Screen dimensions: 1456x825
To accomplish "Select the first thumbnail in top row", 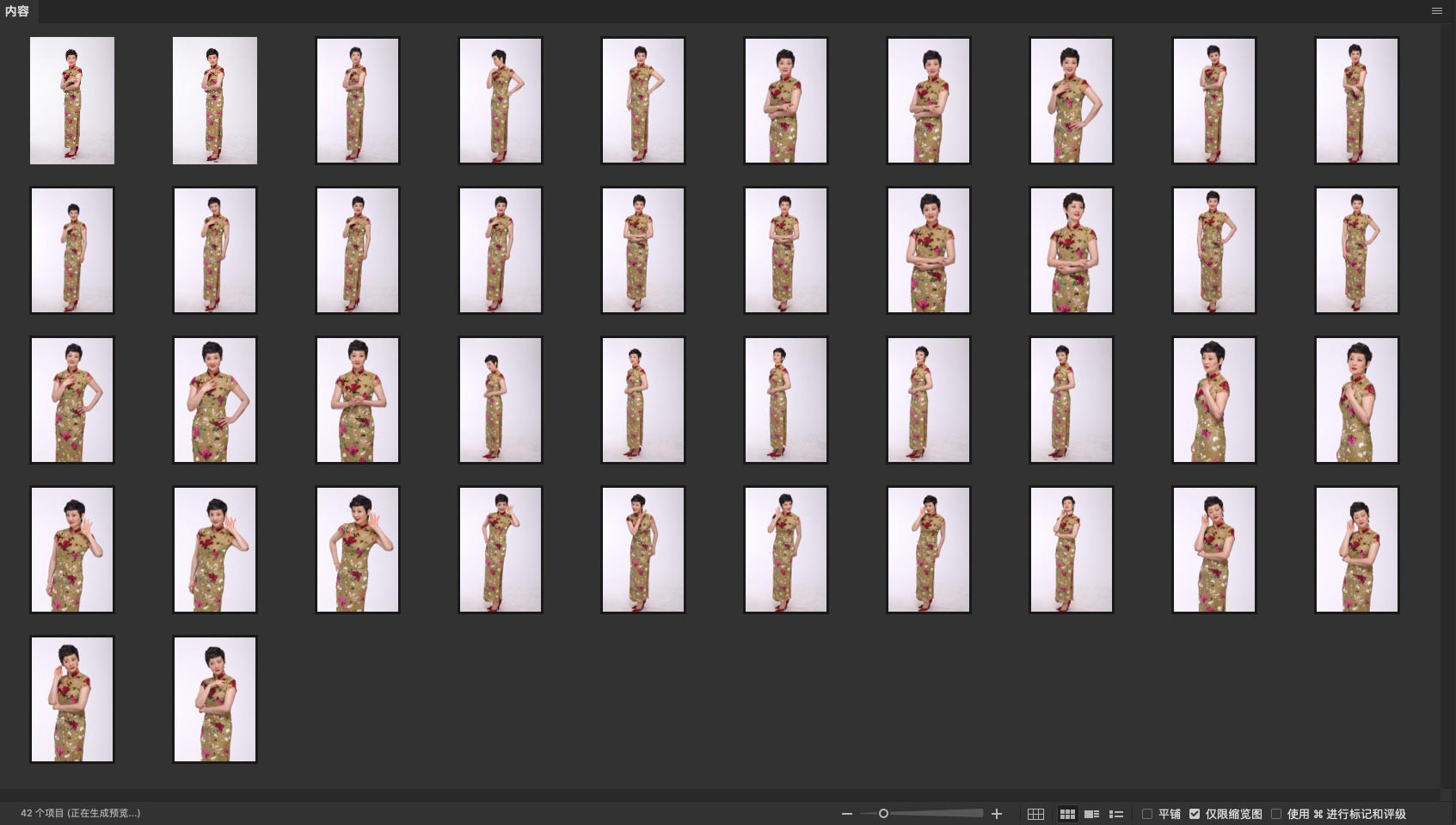I will point(72,101).
